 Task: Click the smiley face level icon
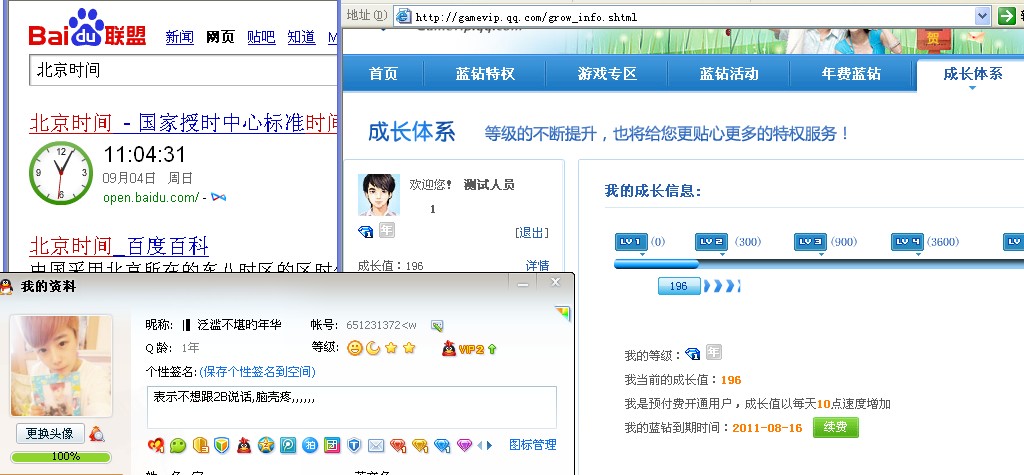tap(355, 348)
